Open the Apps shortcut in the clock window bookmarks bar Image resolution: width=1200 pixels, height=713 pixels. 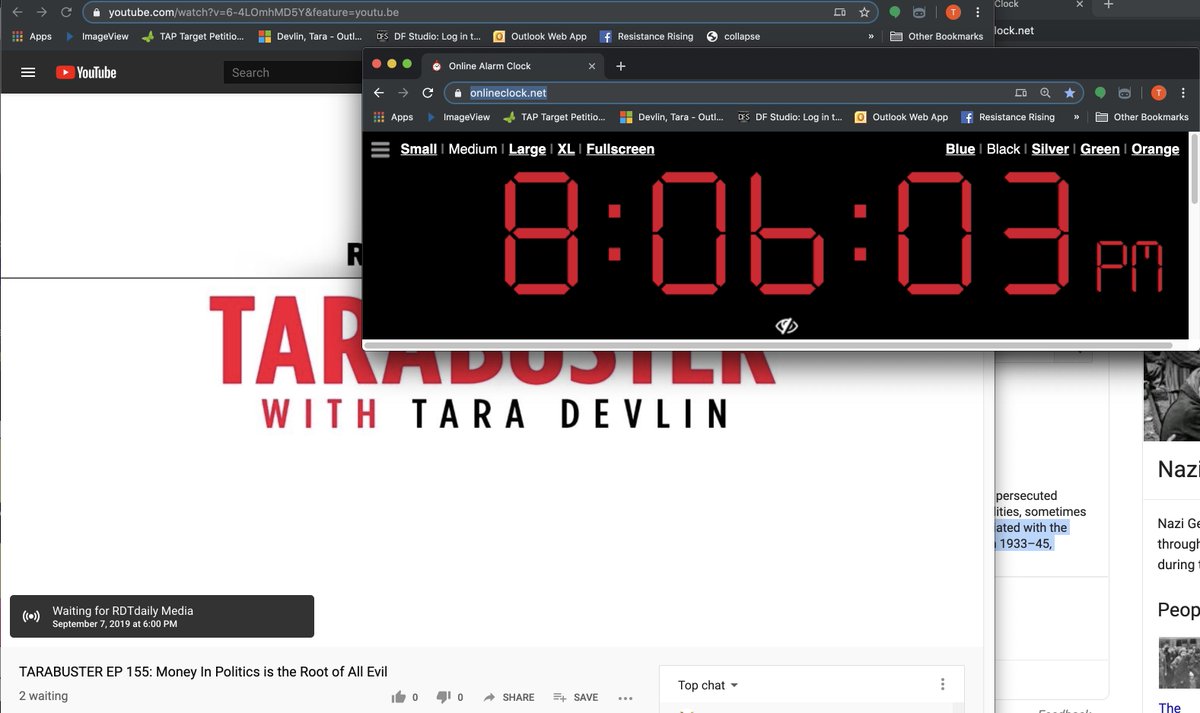(393, 117)
